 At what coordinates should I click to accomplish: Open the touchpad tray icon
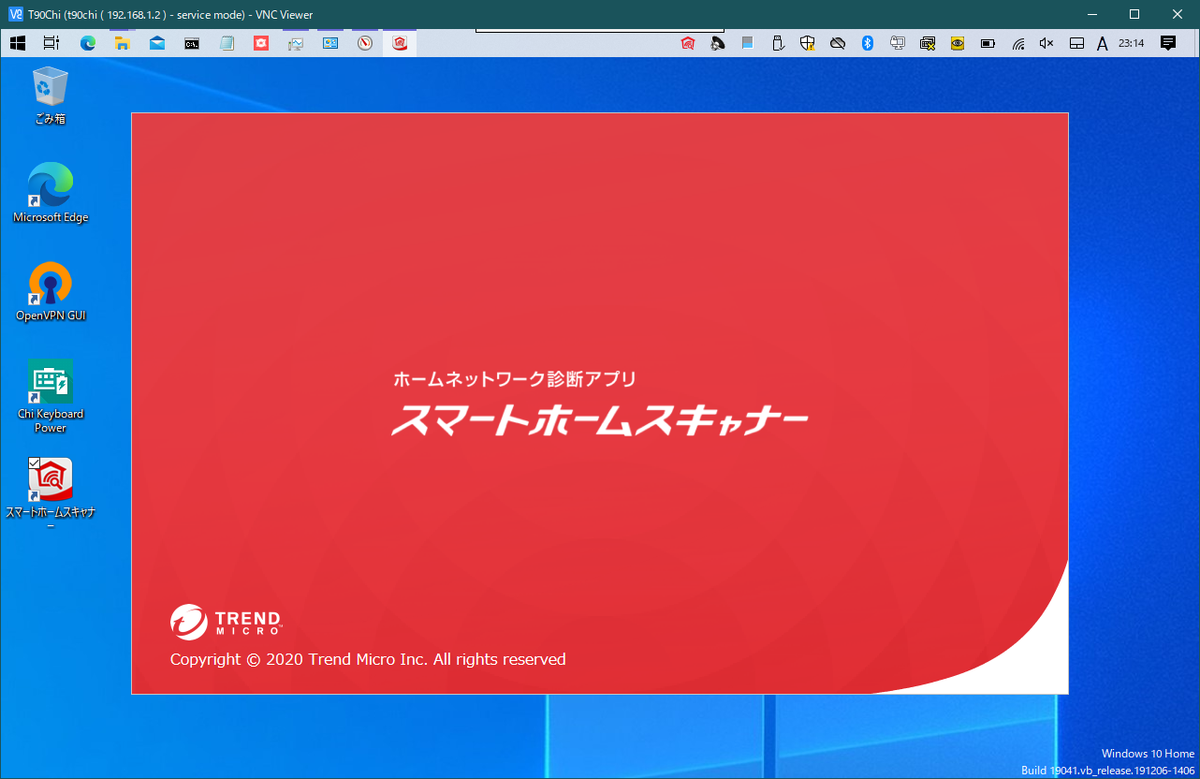coord(1077,43)
